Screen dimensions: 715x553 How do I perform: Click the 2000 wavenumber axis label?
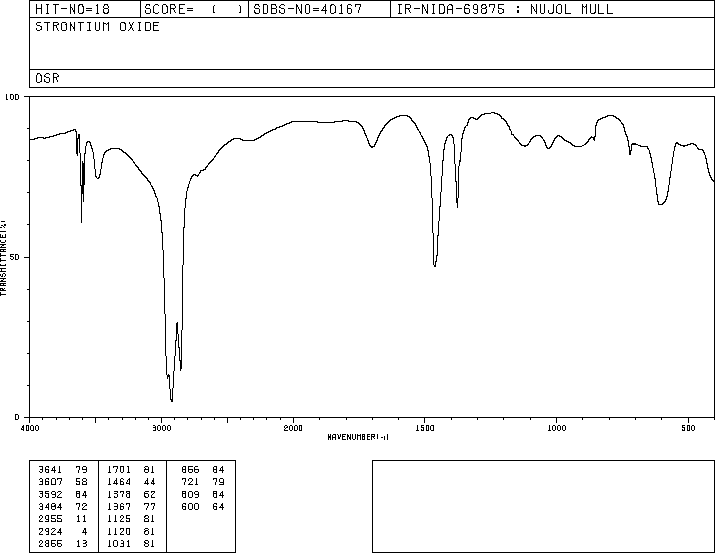point(293,428)
